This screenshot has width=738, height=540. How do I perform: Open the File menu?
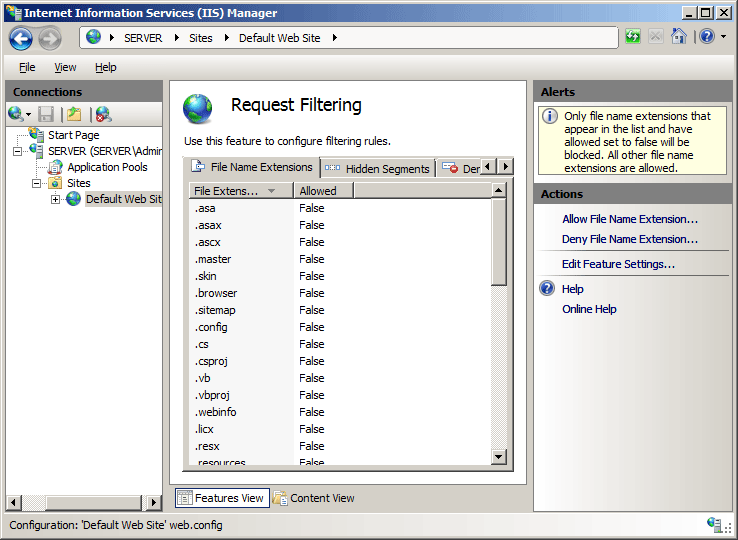pyautogui.click(x=27, y=67)
